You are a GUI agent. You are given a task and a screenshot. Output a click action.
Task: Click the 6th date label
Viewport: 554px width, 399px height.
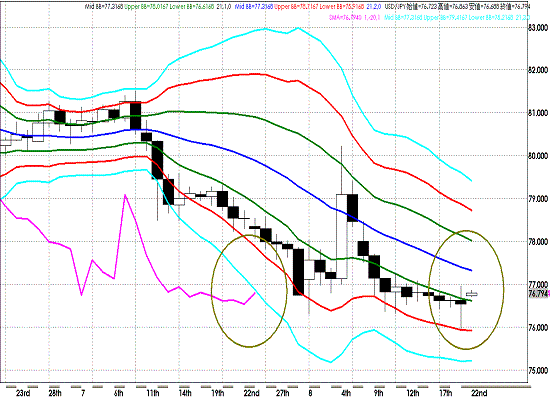pyautogui.click(x=119, y=393)
